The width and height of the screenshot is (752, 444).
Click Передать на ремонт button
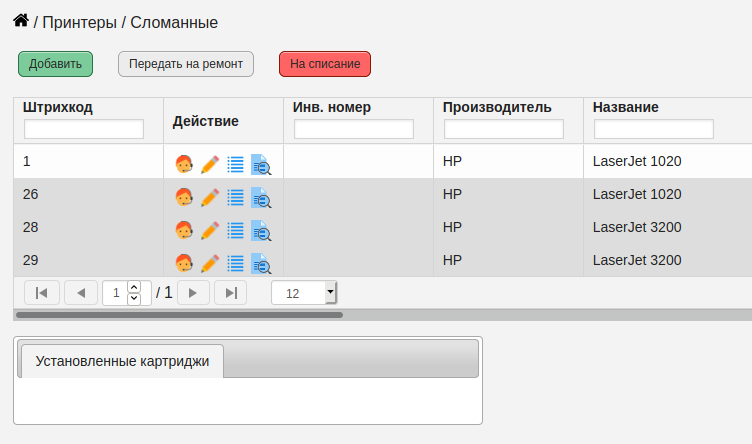pos(186,64)
